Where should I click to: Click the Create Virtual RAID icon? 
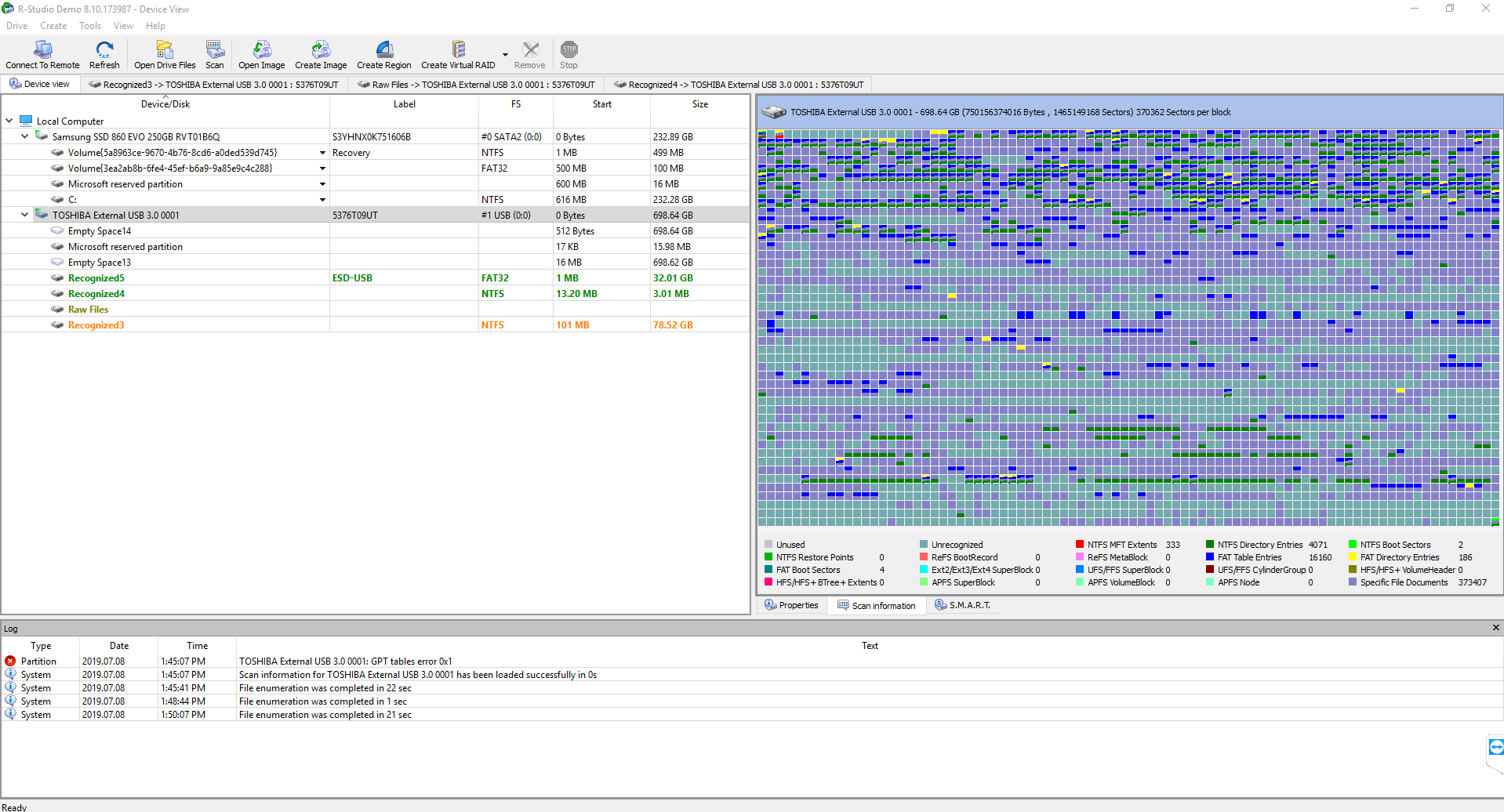[x=459, y=50]
